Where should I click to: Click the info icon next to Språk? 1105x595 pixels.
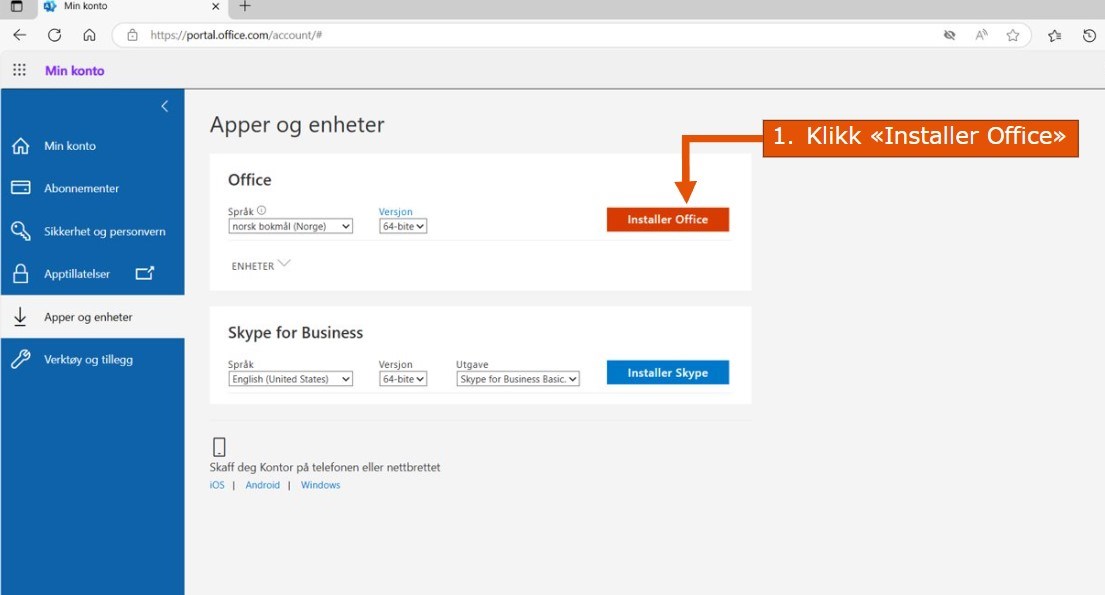[261, 210]
